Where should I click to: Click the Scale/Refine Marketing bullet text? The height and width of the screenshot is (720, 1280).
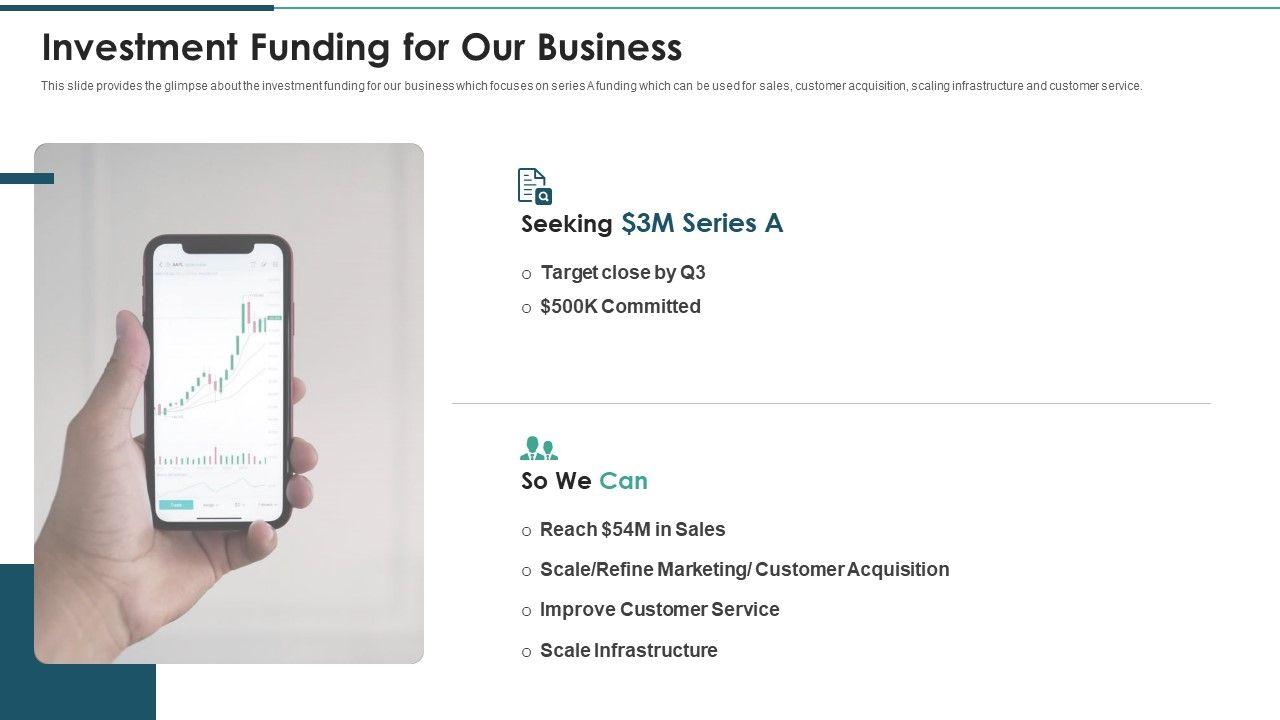(x=744, y=569)
